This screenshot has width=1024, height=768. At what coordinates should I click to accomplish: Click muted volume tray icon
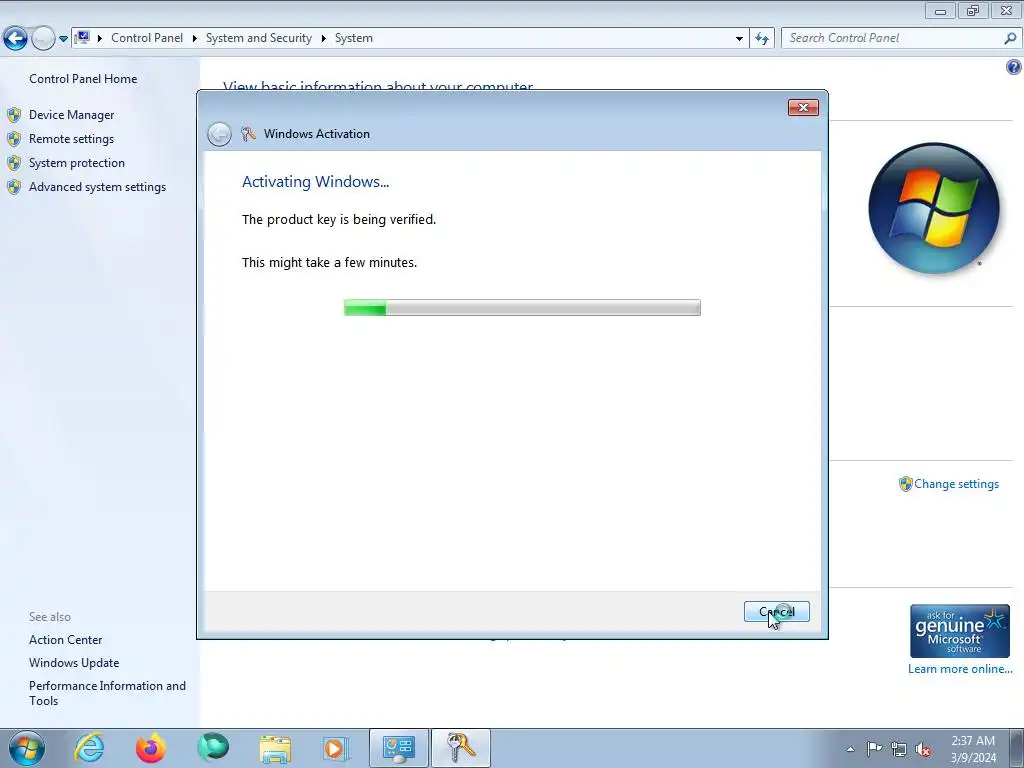tap(923, 749)
